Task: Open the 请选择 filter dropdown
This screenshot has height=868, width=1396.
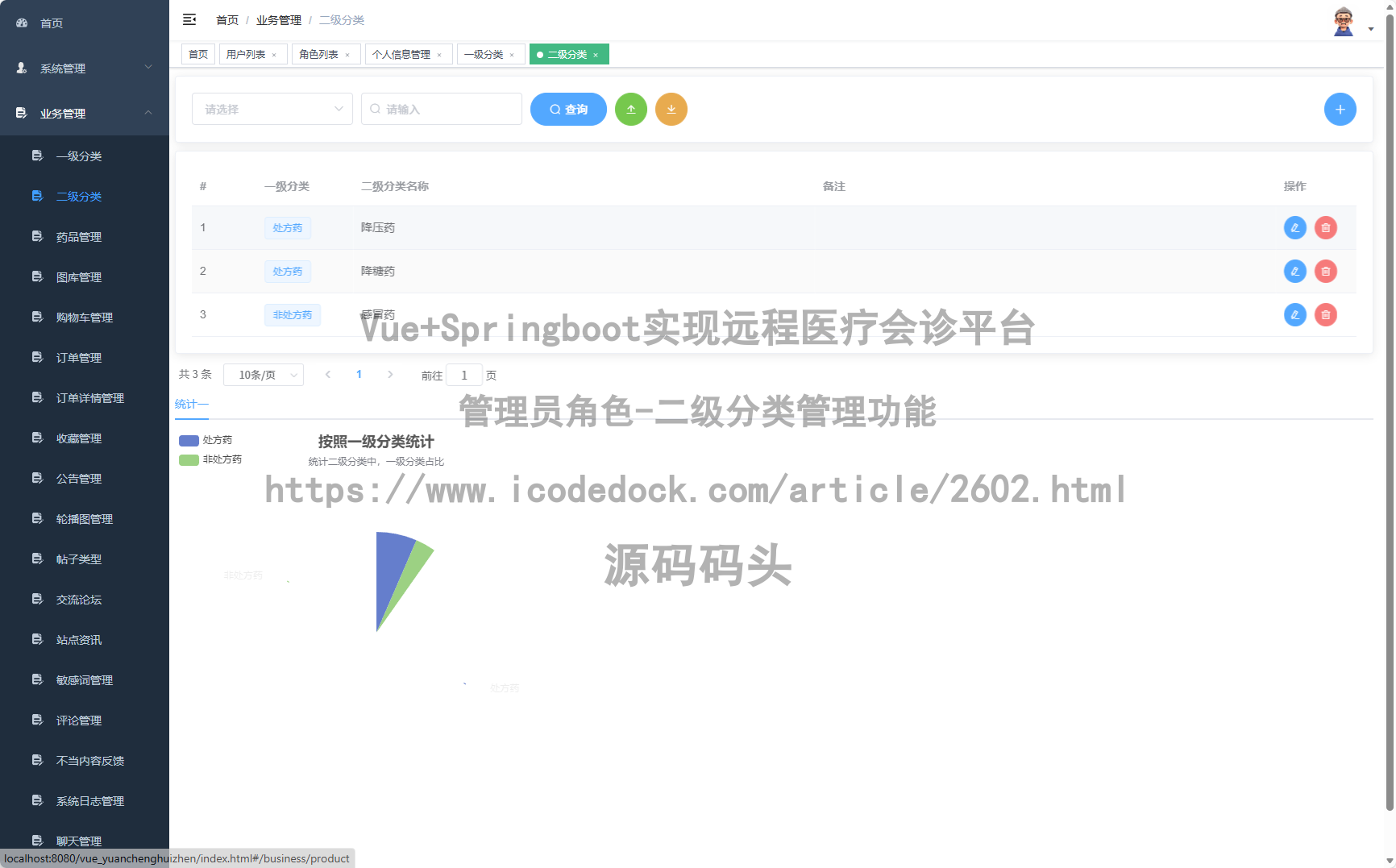Action: (272, 109)
